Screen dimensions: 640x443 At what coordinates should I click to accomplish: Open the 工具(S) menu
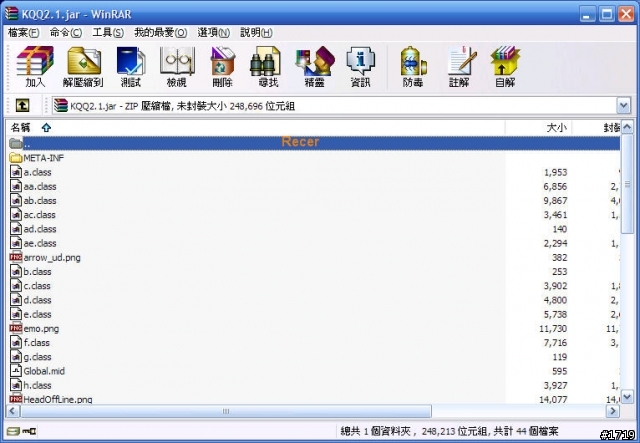coord(108,33)
